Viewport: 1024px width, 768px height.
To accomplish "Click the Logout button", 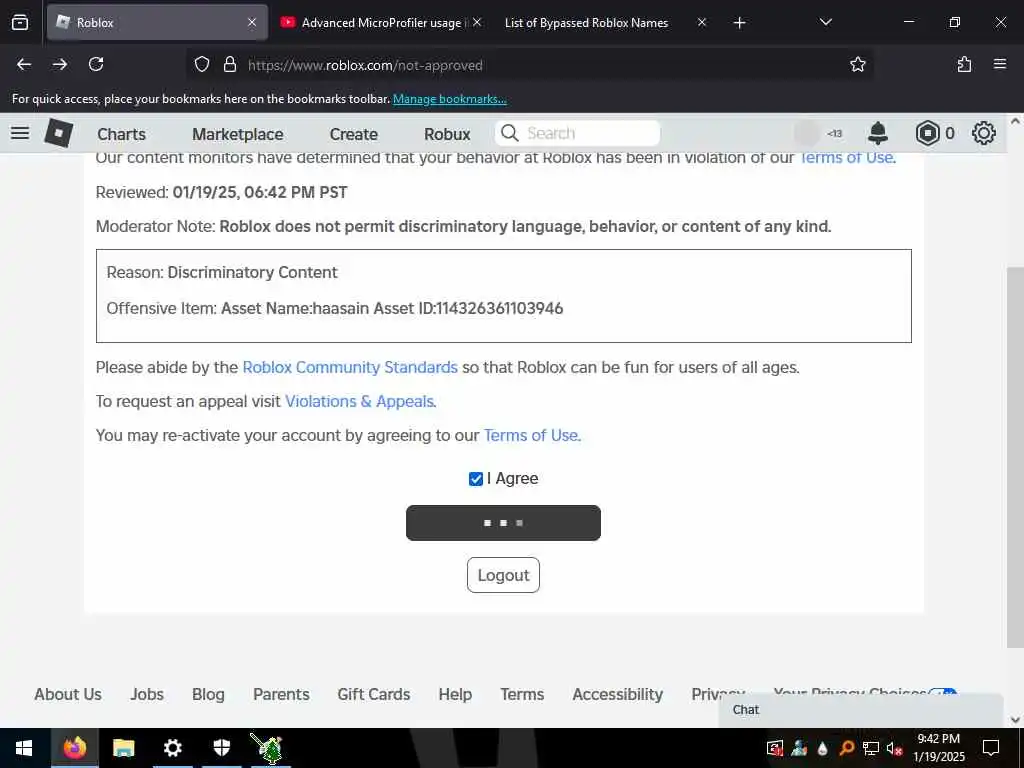I will 504,575.
